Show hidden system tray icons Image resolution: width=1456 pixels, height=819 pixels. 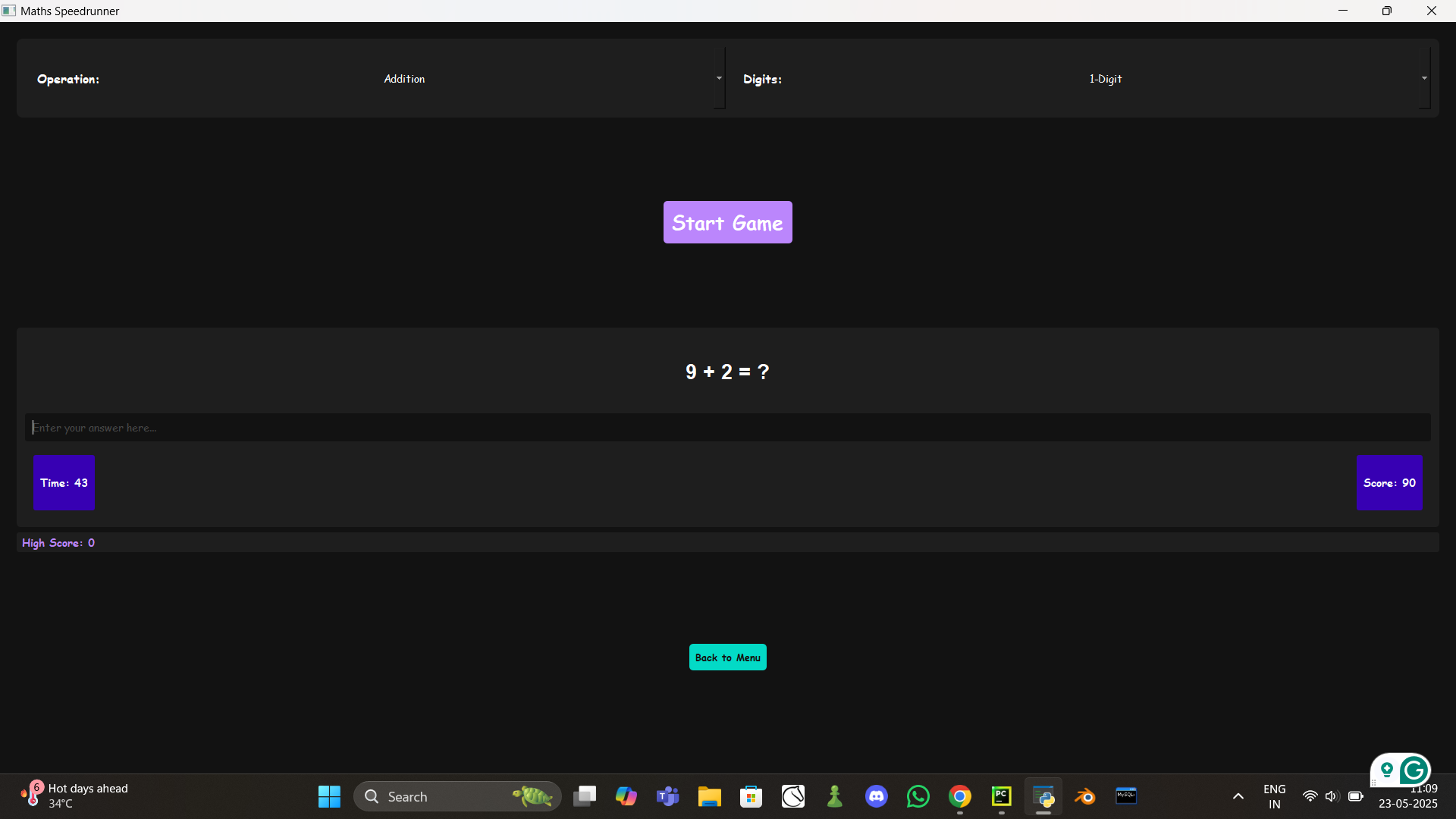(1238, 796)
